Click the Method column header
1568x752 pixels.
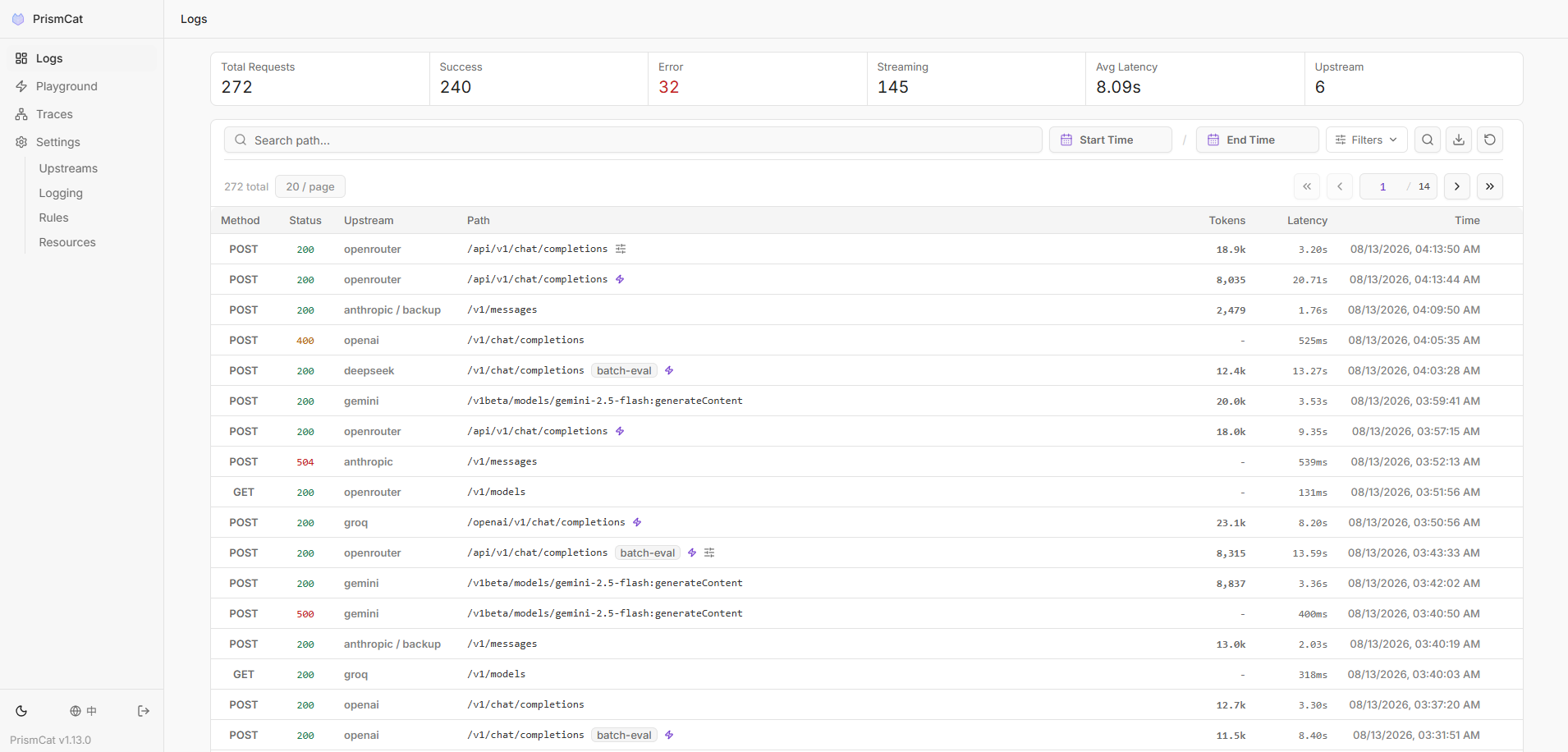241,220
